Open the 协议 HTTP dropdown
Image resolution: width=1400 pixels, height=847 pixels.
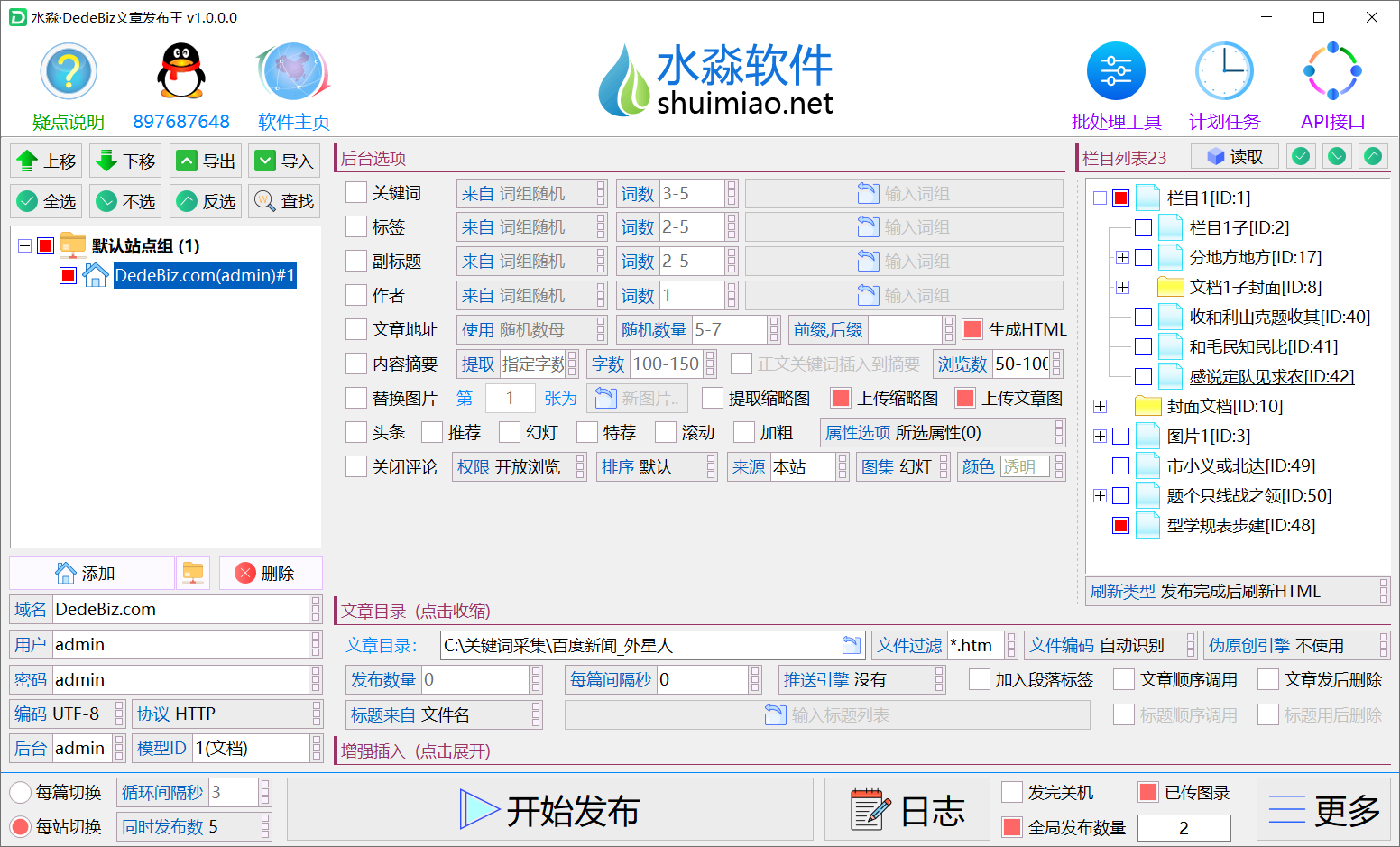[227, 714]
